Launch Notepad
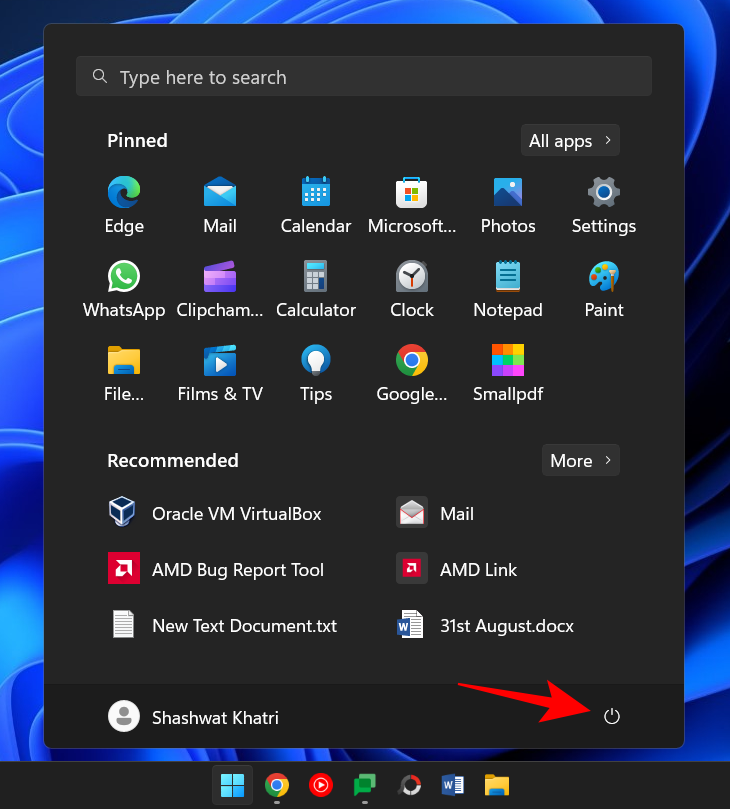The image size is (730, 809). click(508, 289)
